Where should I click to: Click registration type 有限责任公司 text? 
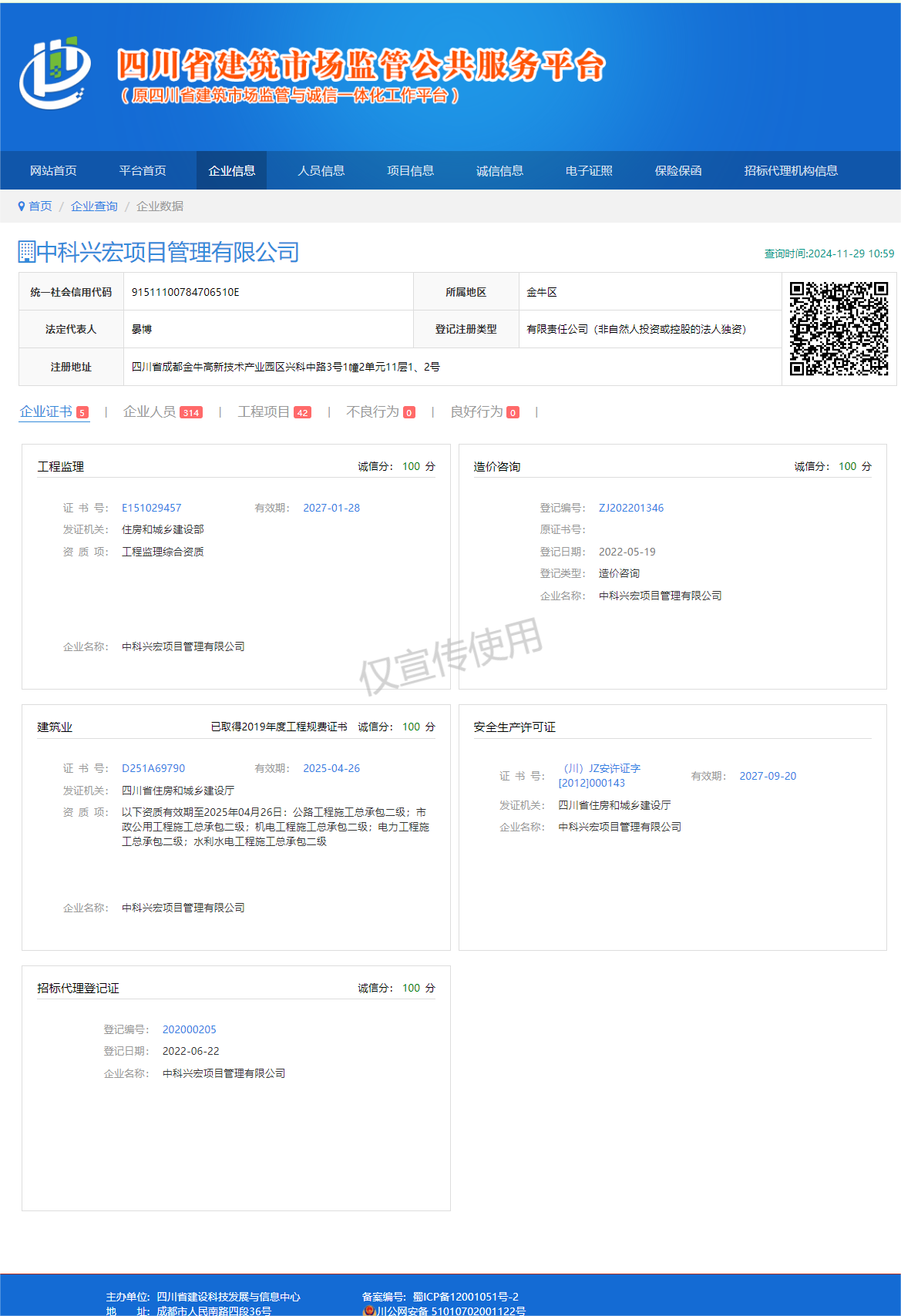click(637, 329)
